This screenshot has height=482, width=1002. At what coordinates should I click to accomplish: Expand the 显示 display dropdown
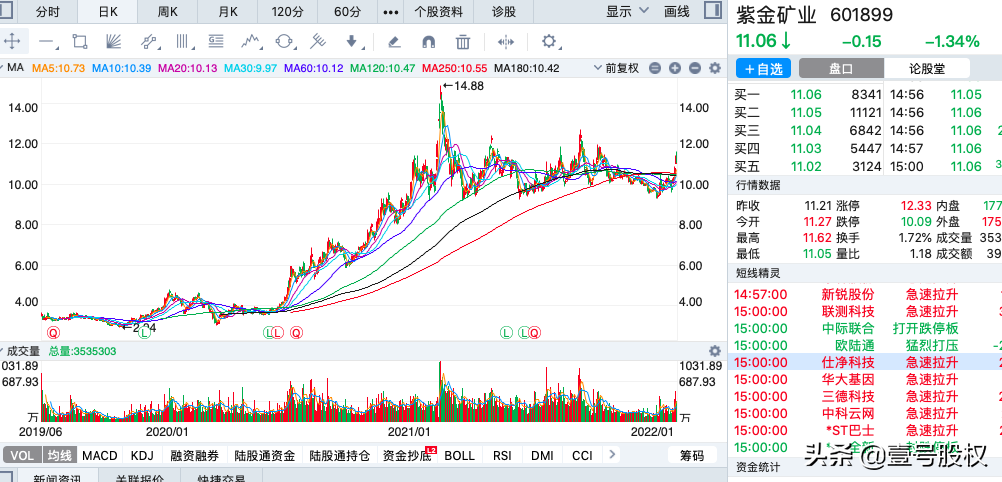(626, 12)
